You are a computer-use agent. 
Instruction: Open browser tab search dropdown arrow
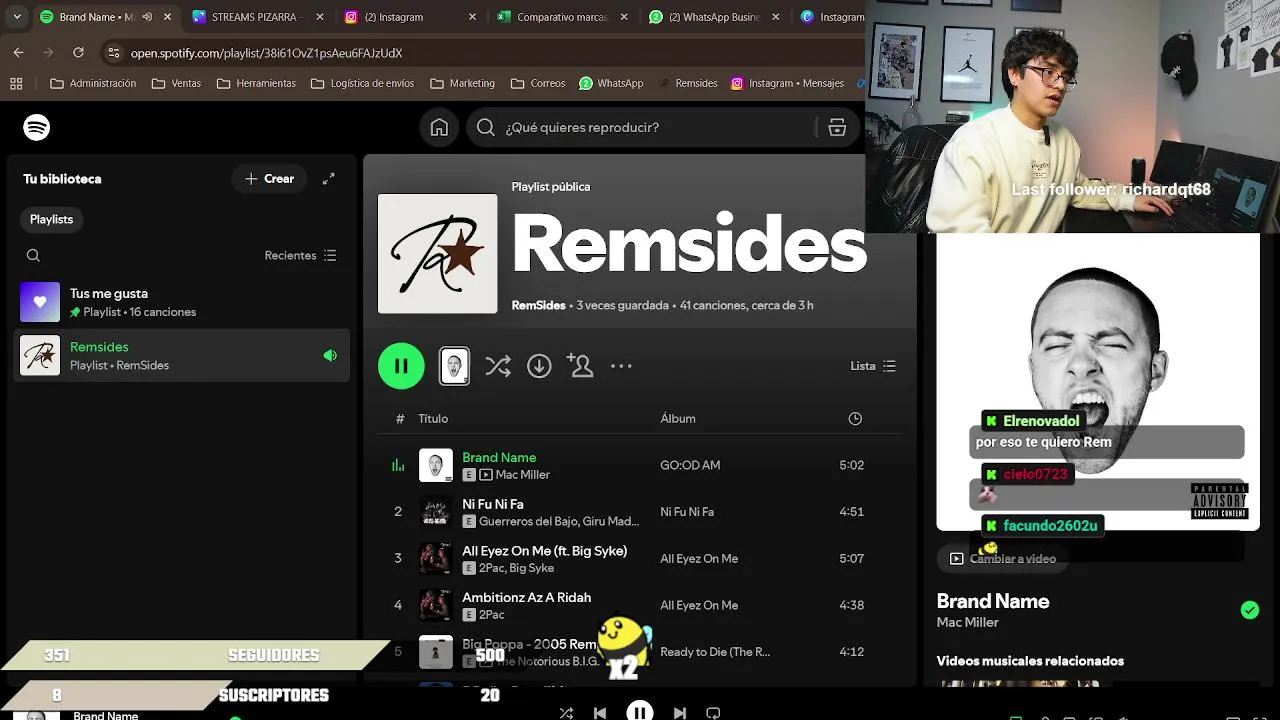17,17
